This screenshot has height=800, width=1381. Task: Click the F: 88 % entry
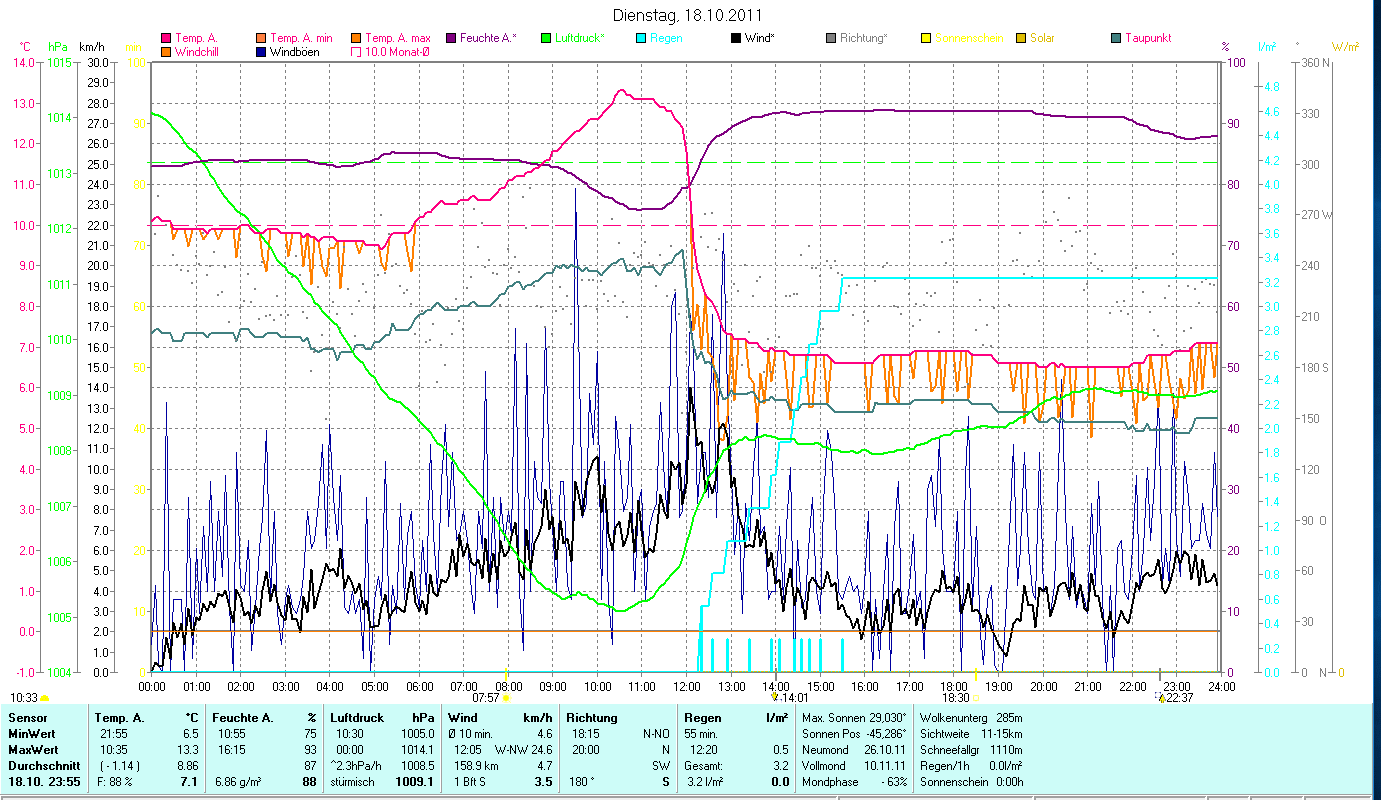click(117, 782)
